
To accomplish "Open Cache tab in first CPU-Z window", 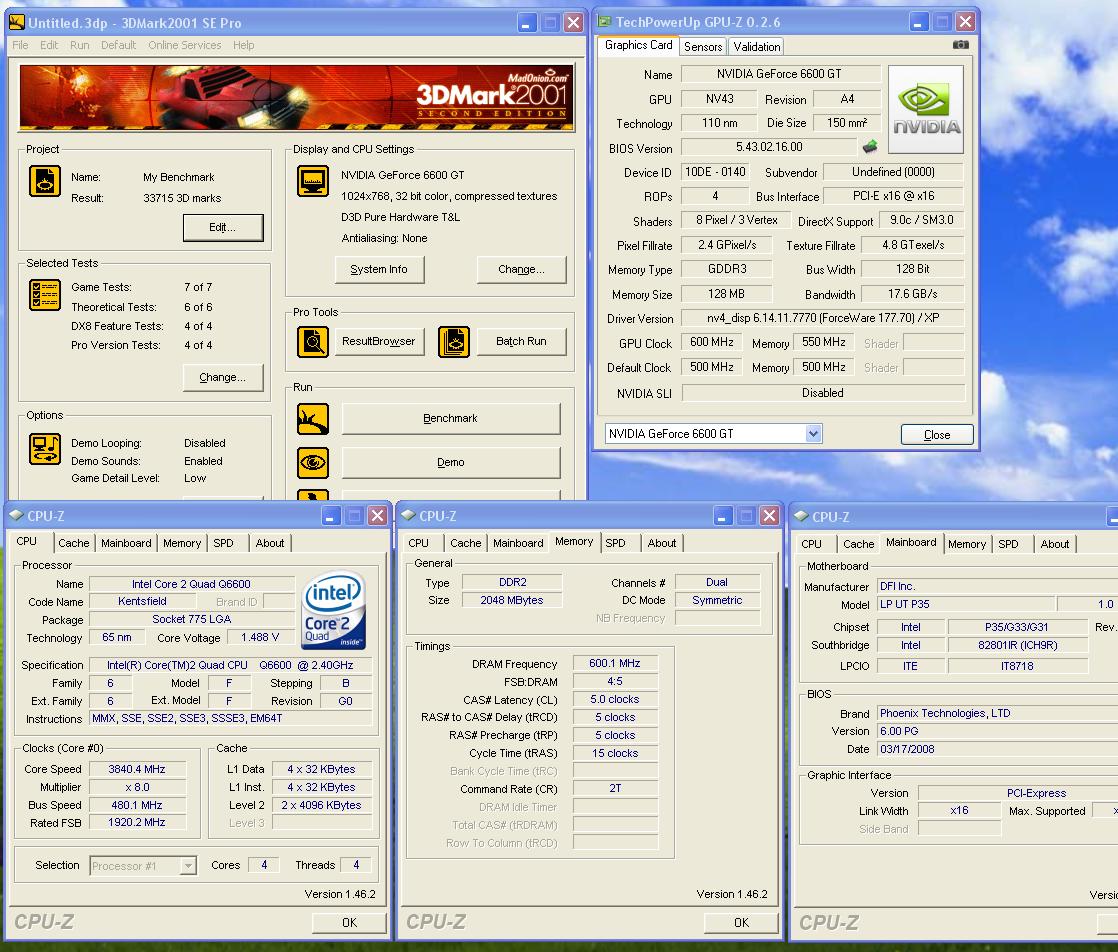I will point(74,543).
